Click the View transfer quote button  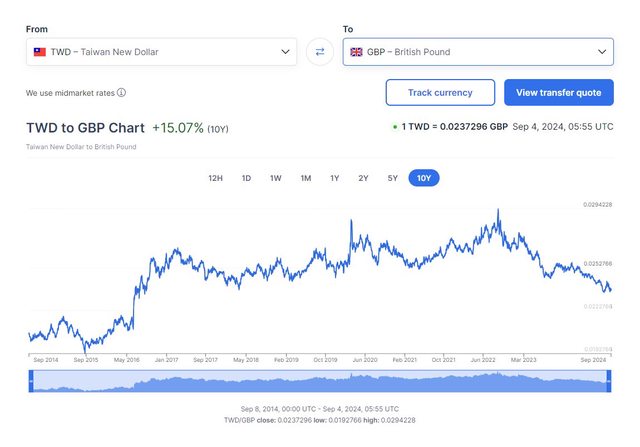[558, 93]
